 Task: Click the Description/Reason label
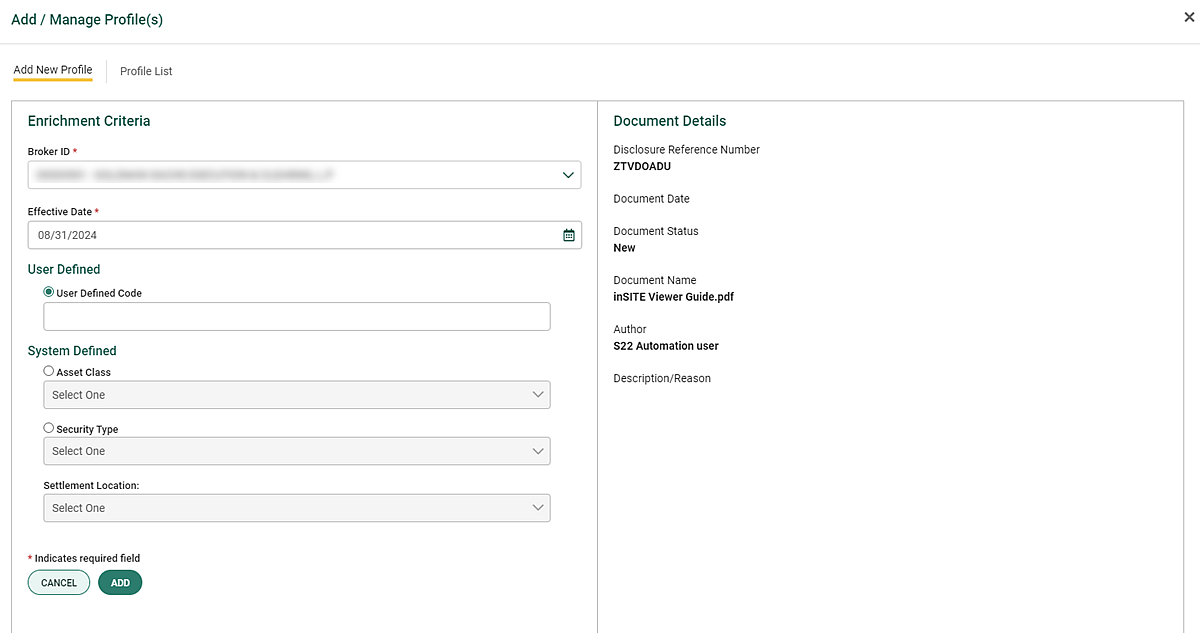tap(662, 379)
